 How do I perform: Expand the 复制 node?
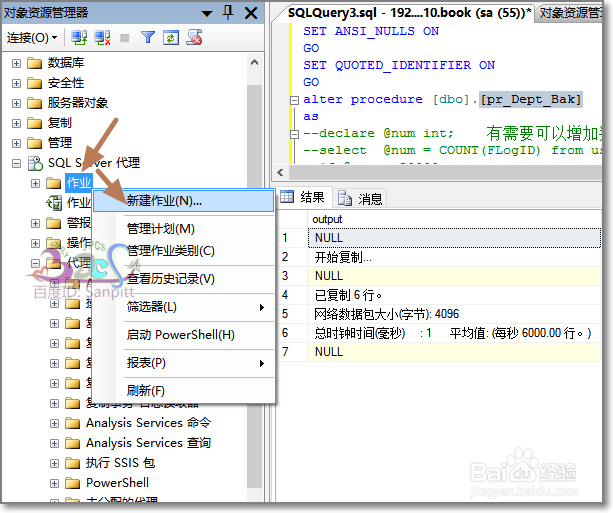click(x=16, y=123)
